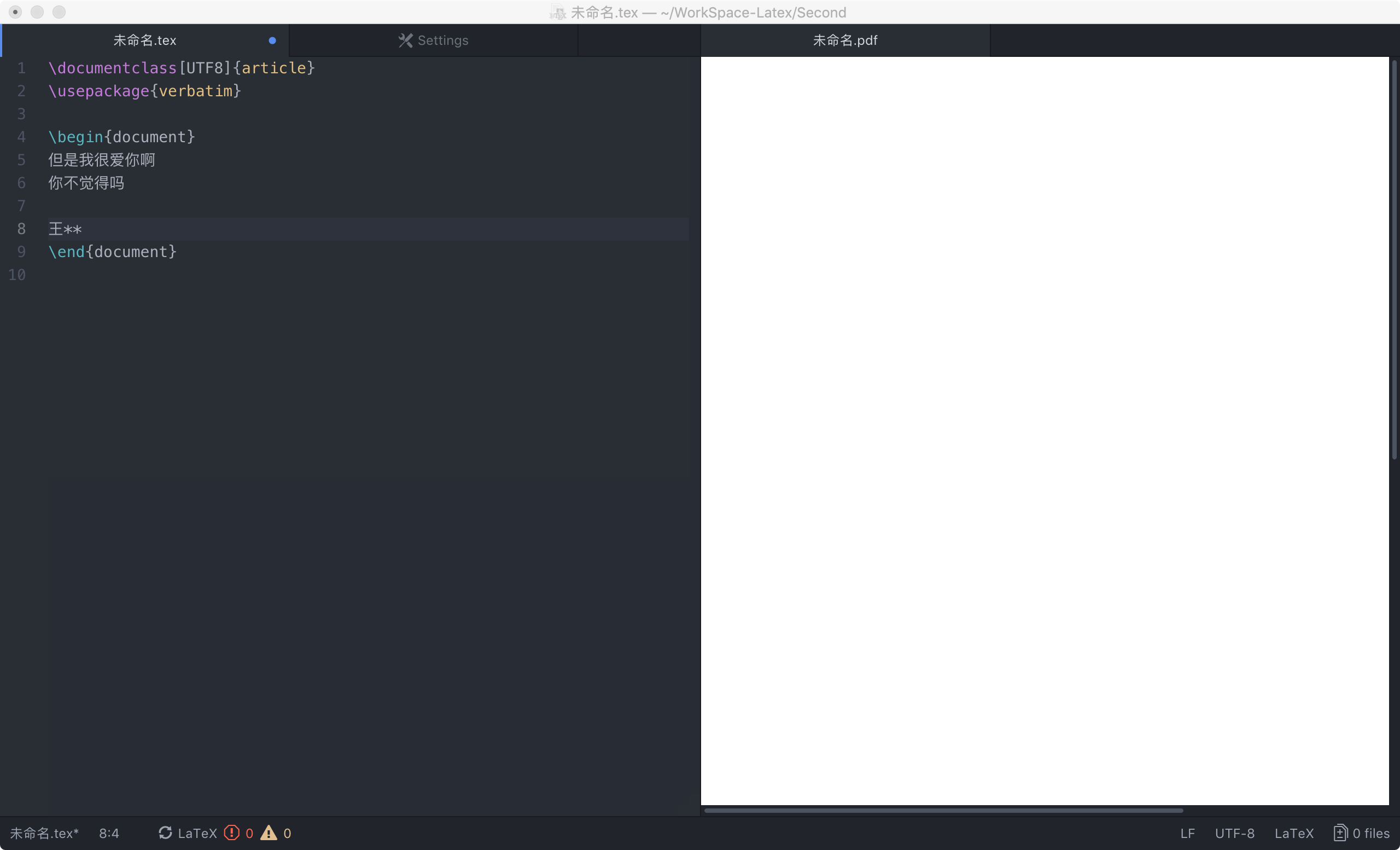Place cursor on \end{document} line
The image size is (1400, 850).
pyautogui.click(x=113, y=252)
